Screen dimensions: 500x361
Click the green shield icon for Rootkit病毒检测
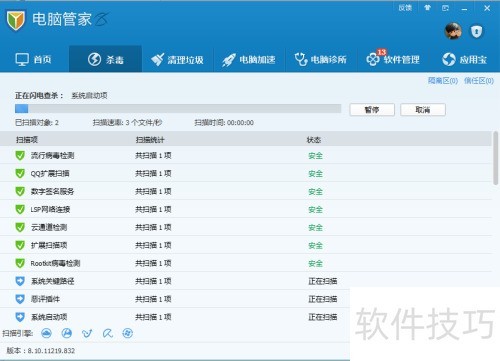tap(20, 263)
